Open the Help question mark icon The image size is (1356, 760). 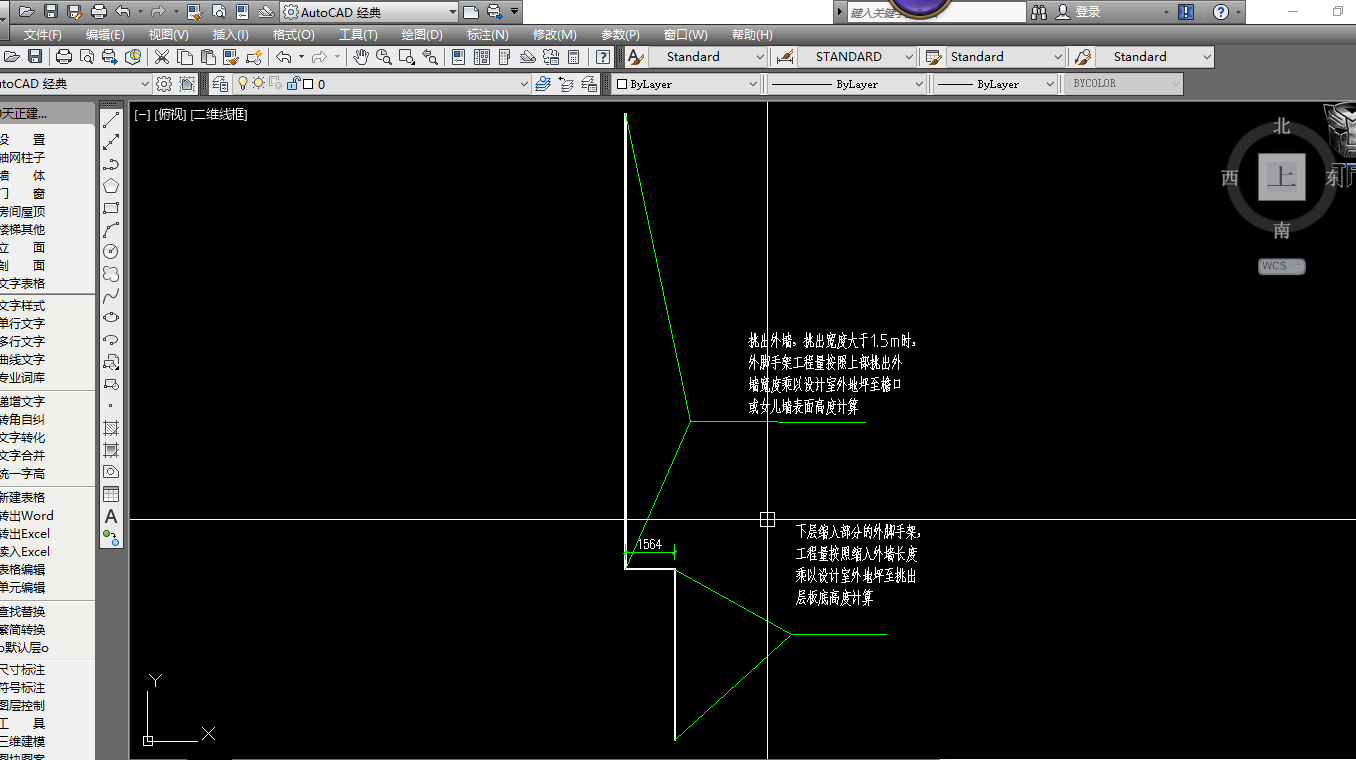pos(604,57)
